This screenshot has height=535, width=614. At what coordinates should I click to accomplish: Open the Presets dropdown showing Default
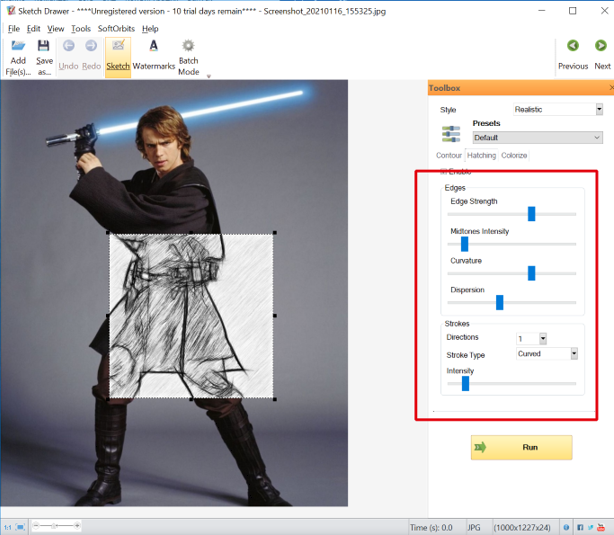[x=537, y=137]
